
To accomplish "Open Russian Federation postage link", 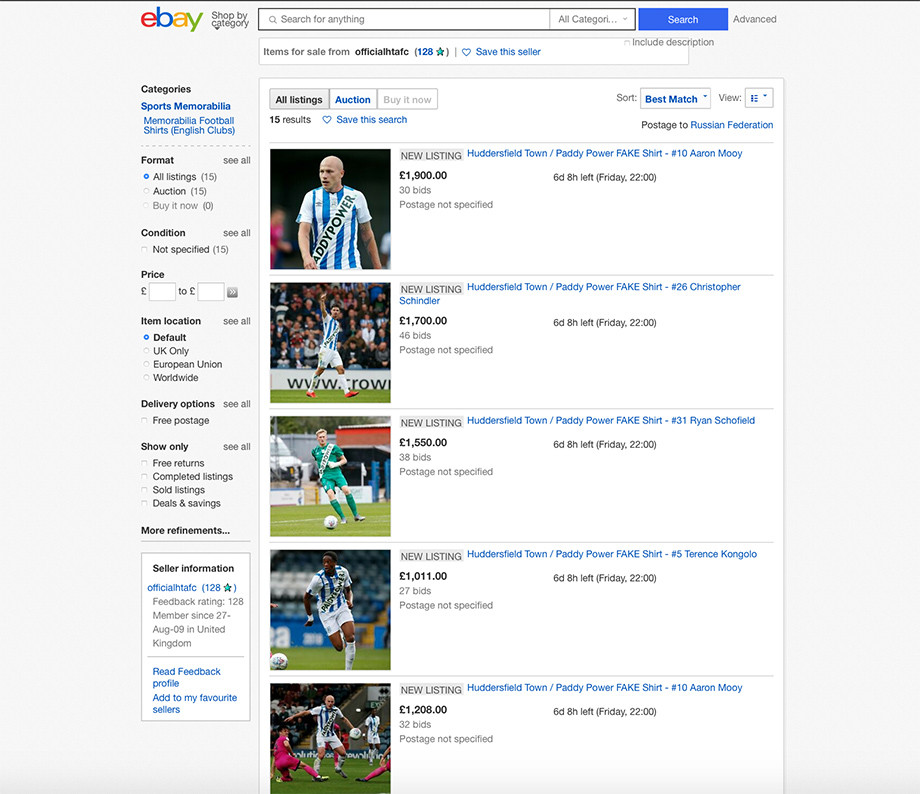I will click(x=732, y=125).
